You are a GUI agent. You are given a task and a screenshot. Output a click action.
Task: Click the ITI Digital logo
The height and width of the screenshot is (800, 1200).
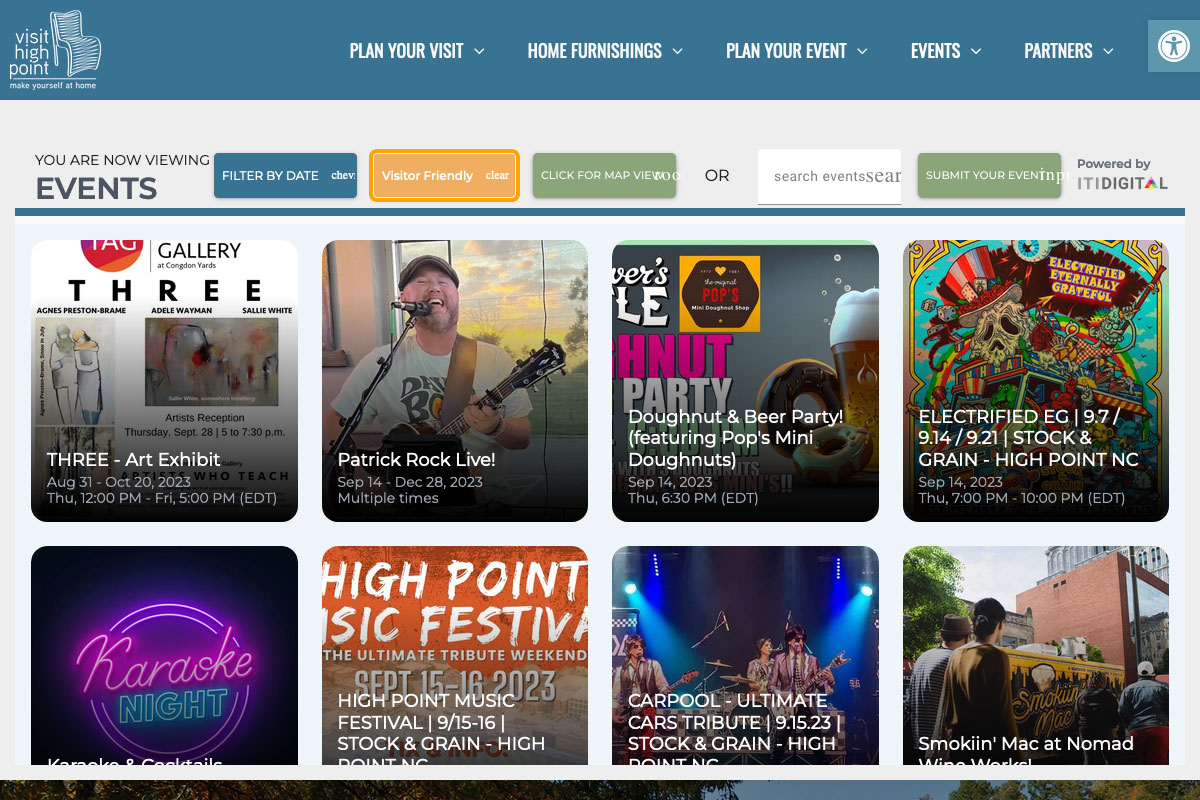click(x=1121, y=183)
